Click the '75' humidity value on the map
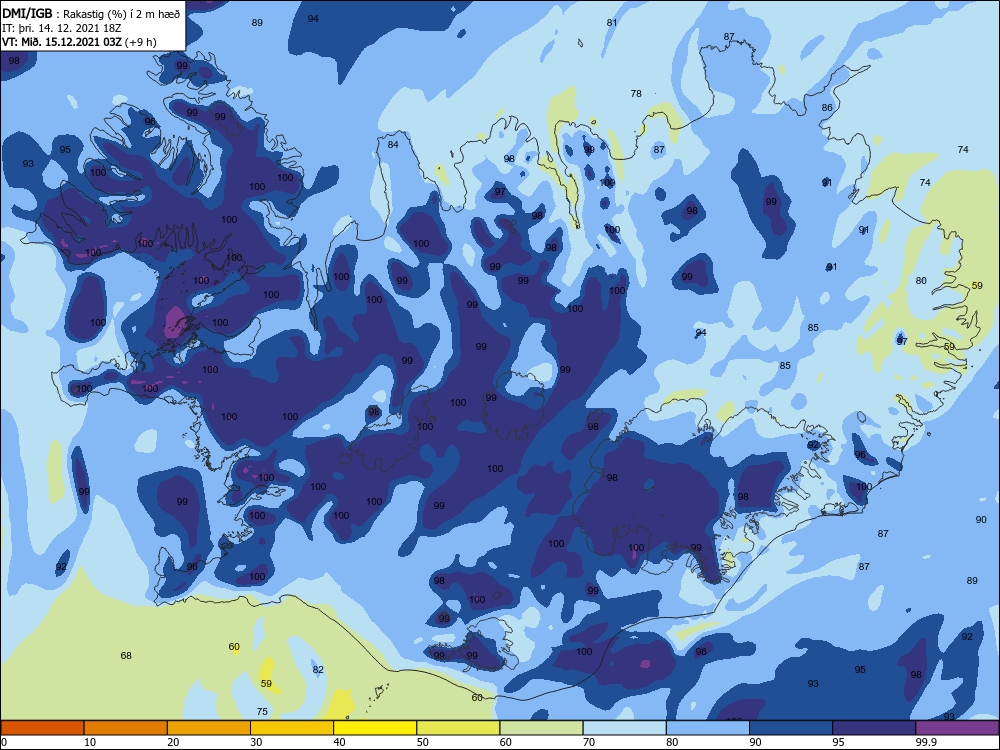Viewport: 1000px width, 750px height. (262, 711)
